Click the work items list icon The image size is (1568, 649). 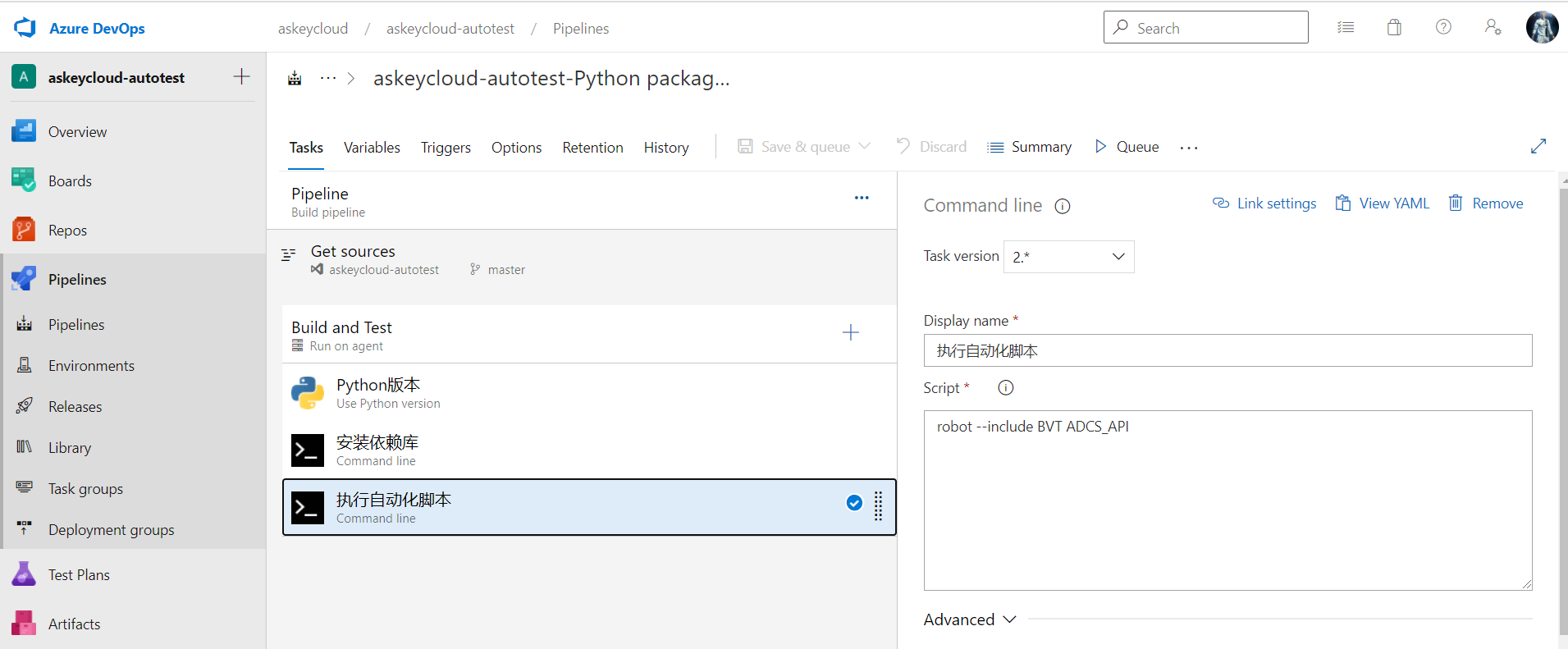tap(1346, 28)
